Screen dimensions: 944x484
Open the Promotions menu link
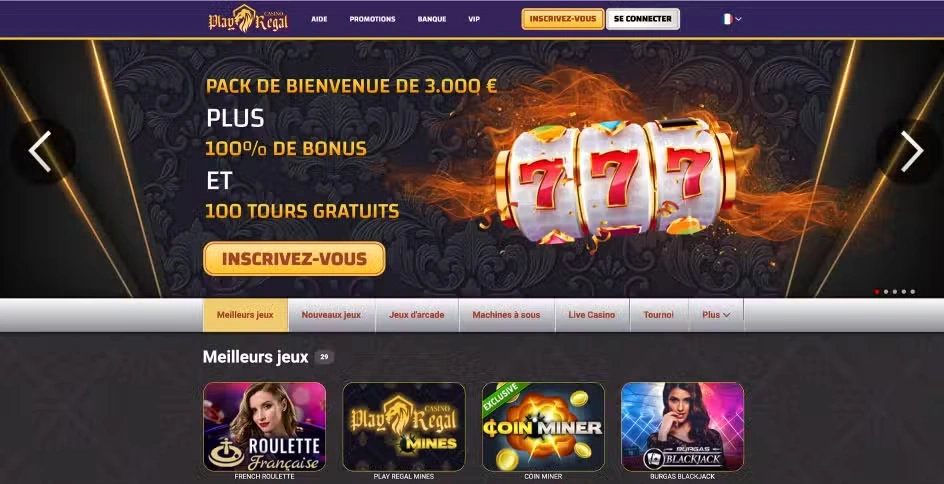tap(372, 19)
